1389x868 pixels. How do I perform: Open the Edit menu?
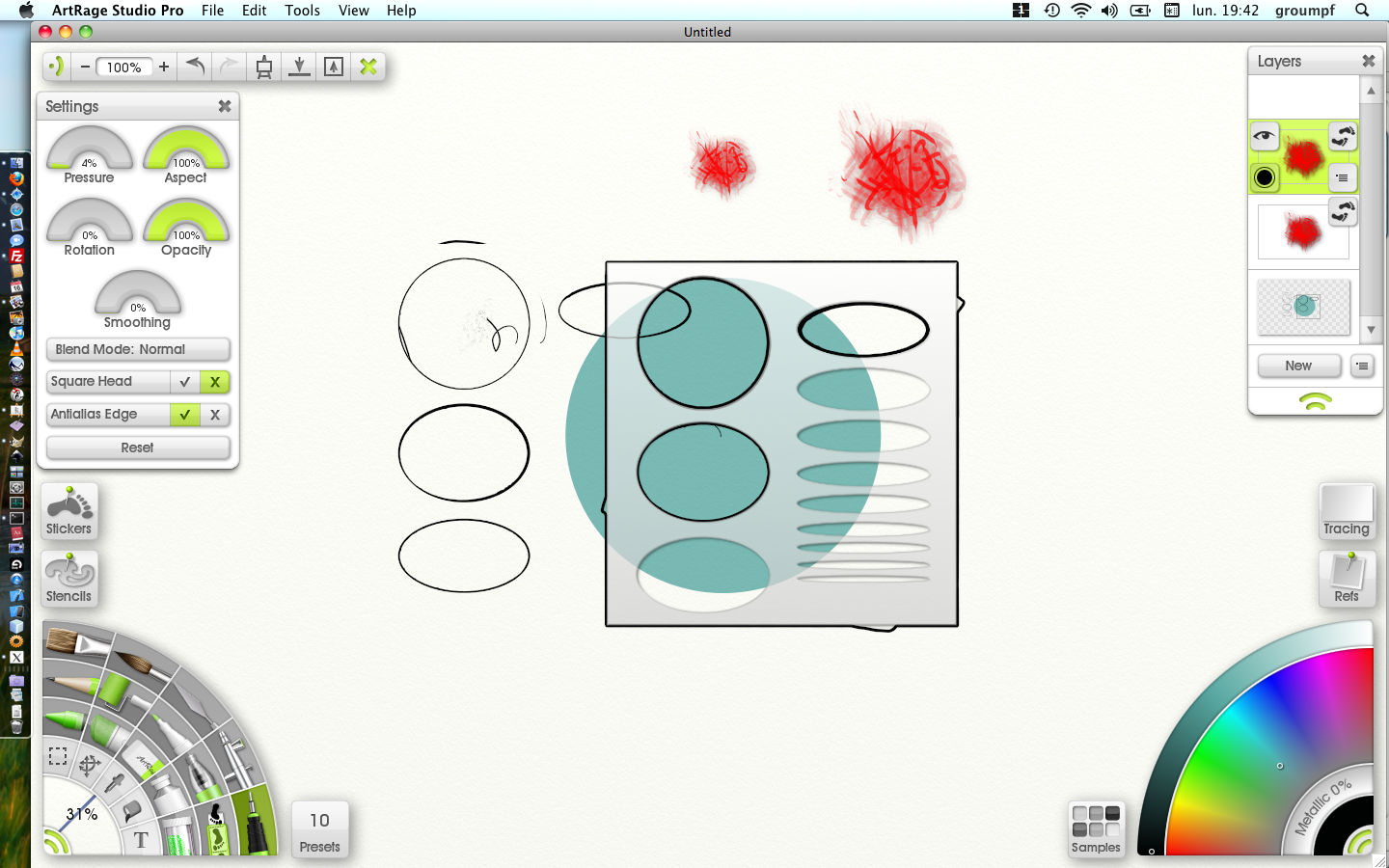(255, 11)
